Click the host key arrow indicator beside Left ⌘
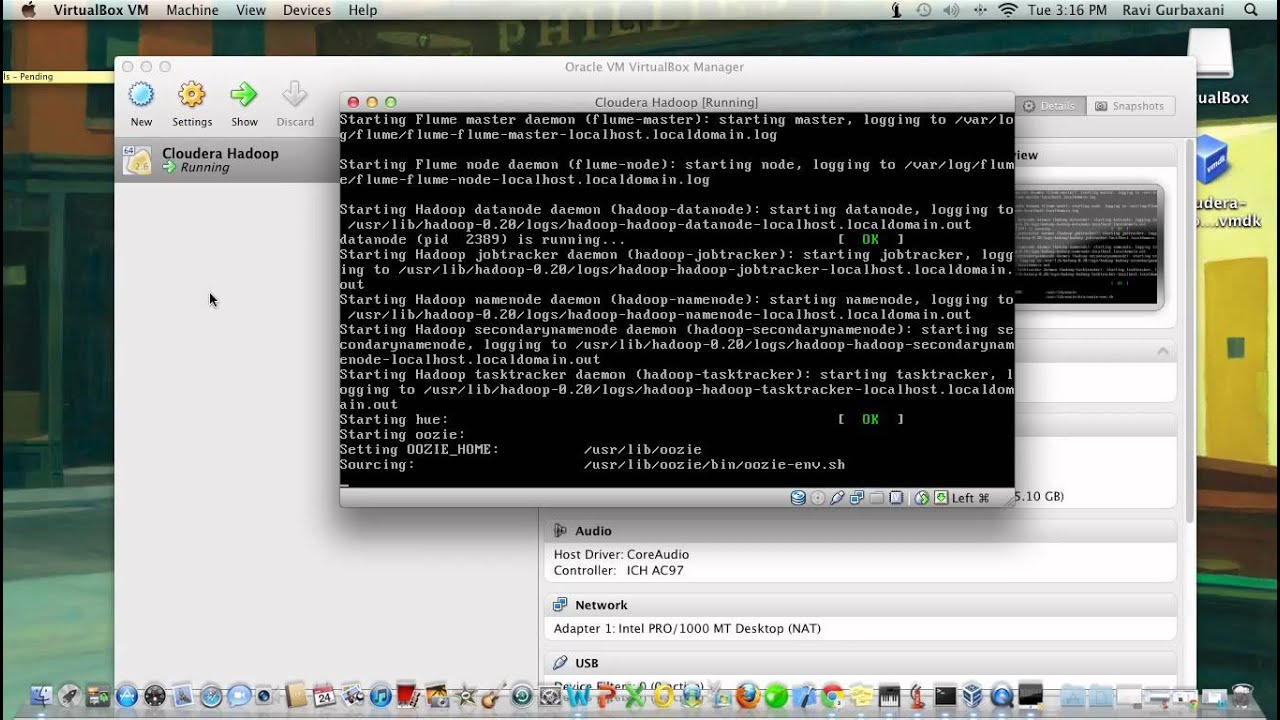This screenshot has height=720, width=1280. click(941, 498)
